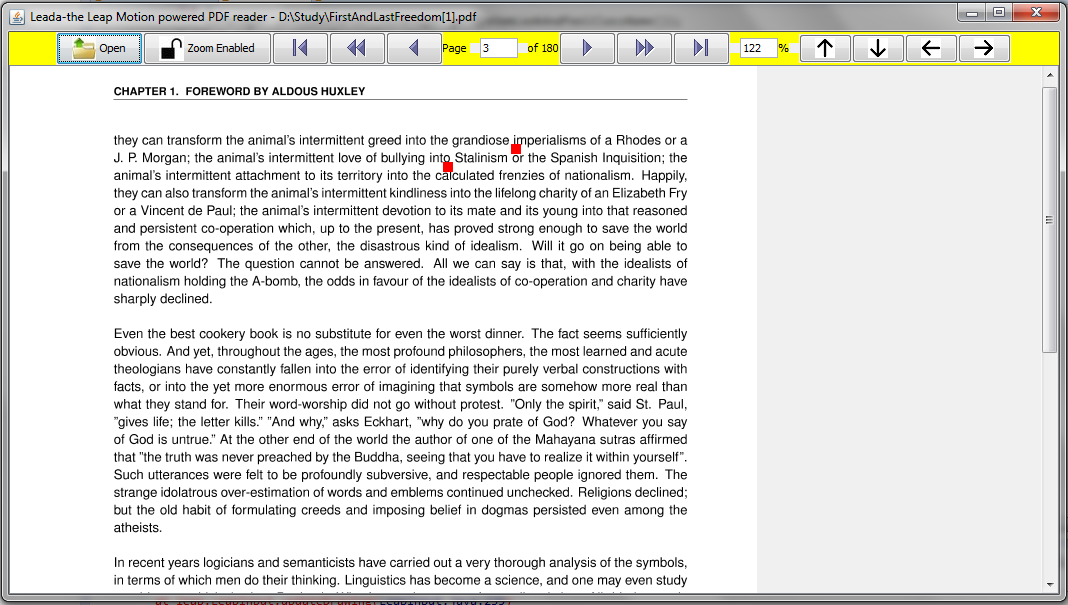The height and width of the screenshot is (605, 1068).
Task: Pan down with the down arrow button
Action: click(x=878, y=48)
